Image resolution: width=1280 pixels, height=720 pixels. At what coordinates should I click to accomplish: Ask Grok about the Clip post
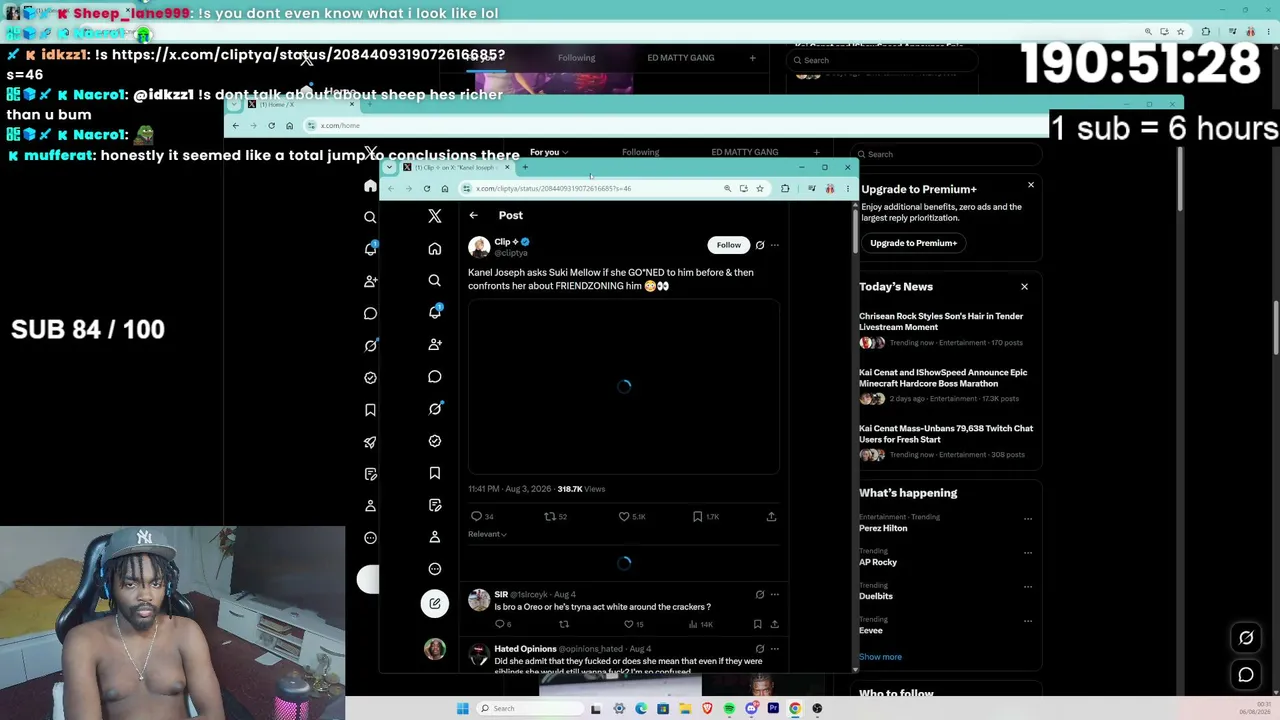pyautogui.click(x=760, y=245)
